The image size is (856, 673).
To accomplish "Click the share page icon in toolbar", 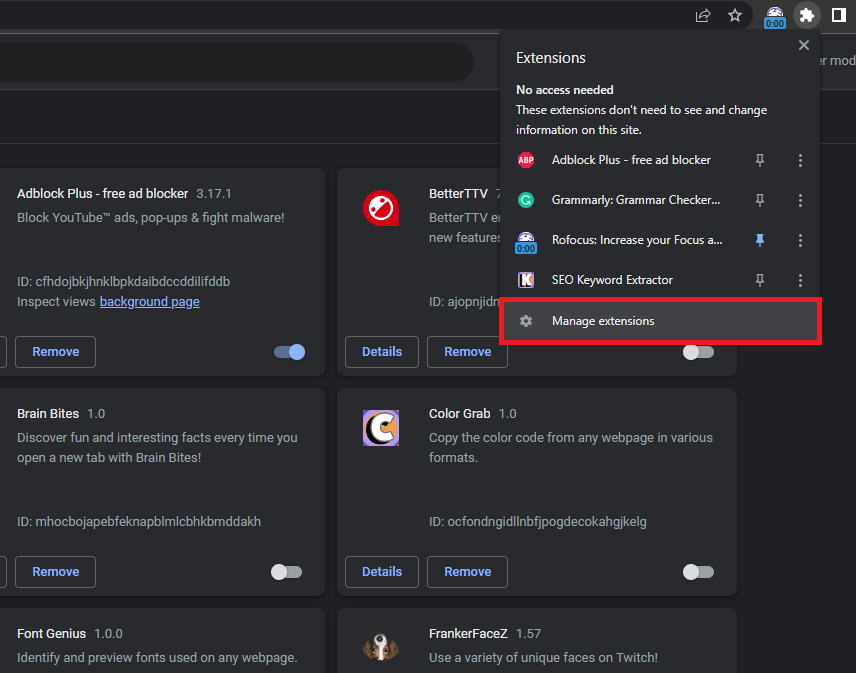I will [703, 15].
